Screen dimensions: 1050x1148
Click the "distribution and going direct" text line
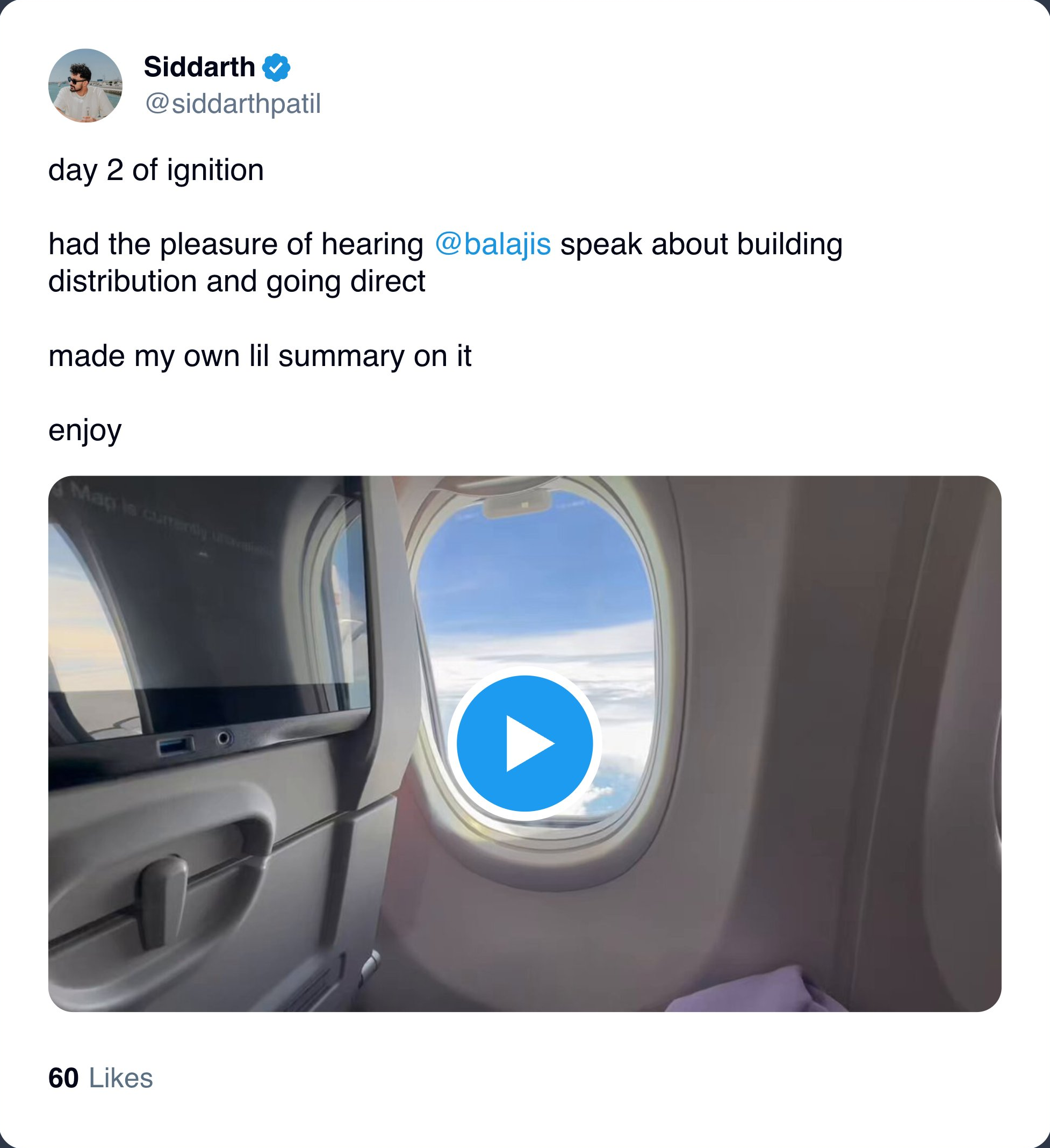coord(236,281)
